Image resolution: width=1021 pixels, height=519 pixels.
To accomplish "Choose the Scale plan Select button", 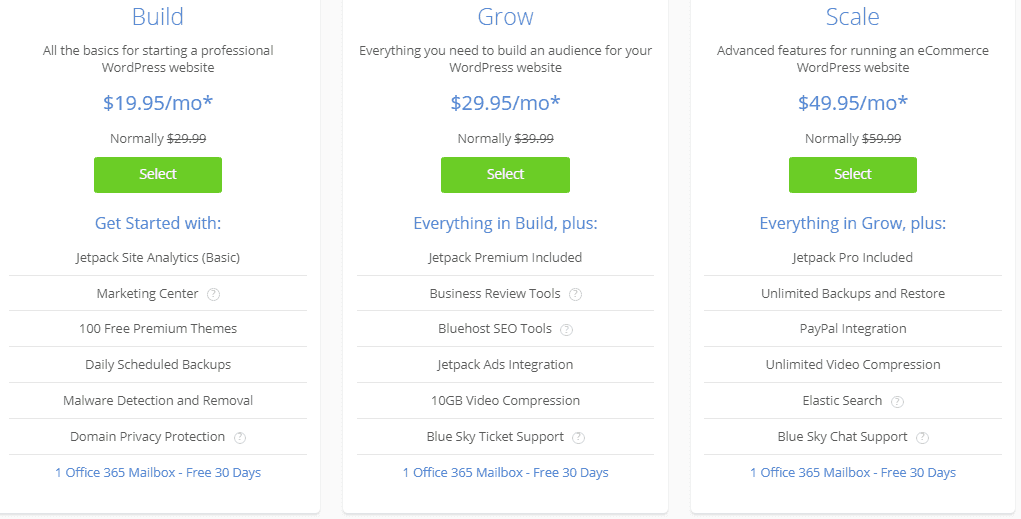I will (x=852, y=174).
